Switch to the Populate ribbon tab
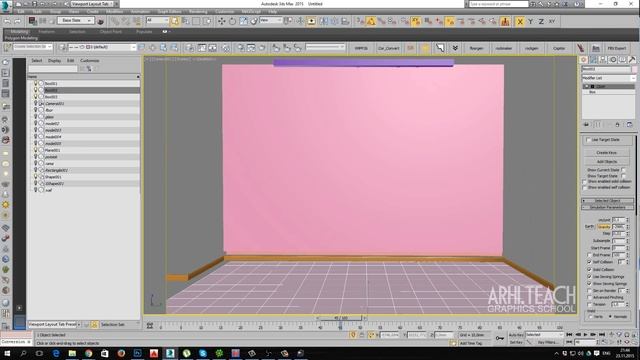Image resolution: width=640 pixels, height=360 pixels. pyautogui.click(x=144, y=31)
